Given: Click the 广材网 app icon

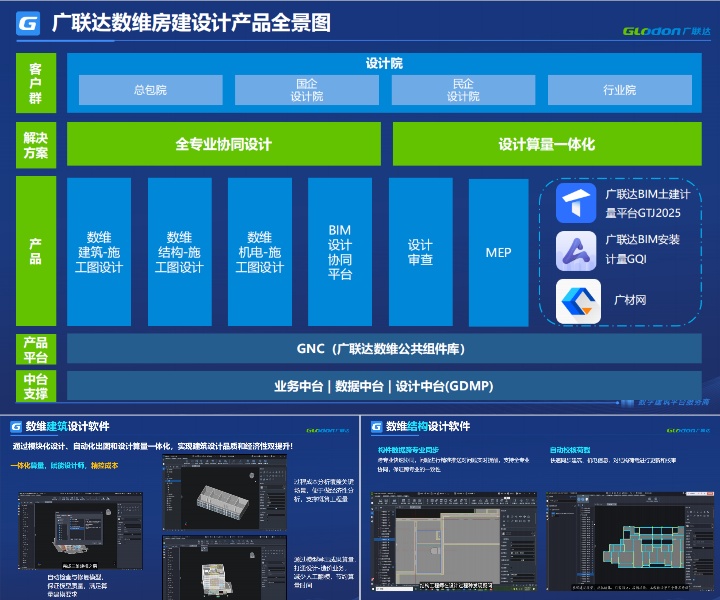Looking at the screenshot, I should [578, 301].
